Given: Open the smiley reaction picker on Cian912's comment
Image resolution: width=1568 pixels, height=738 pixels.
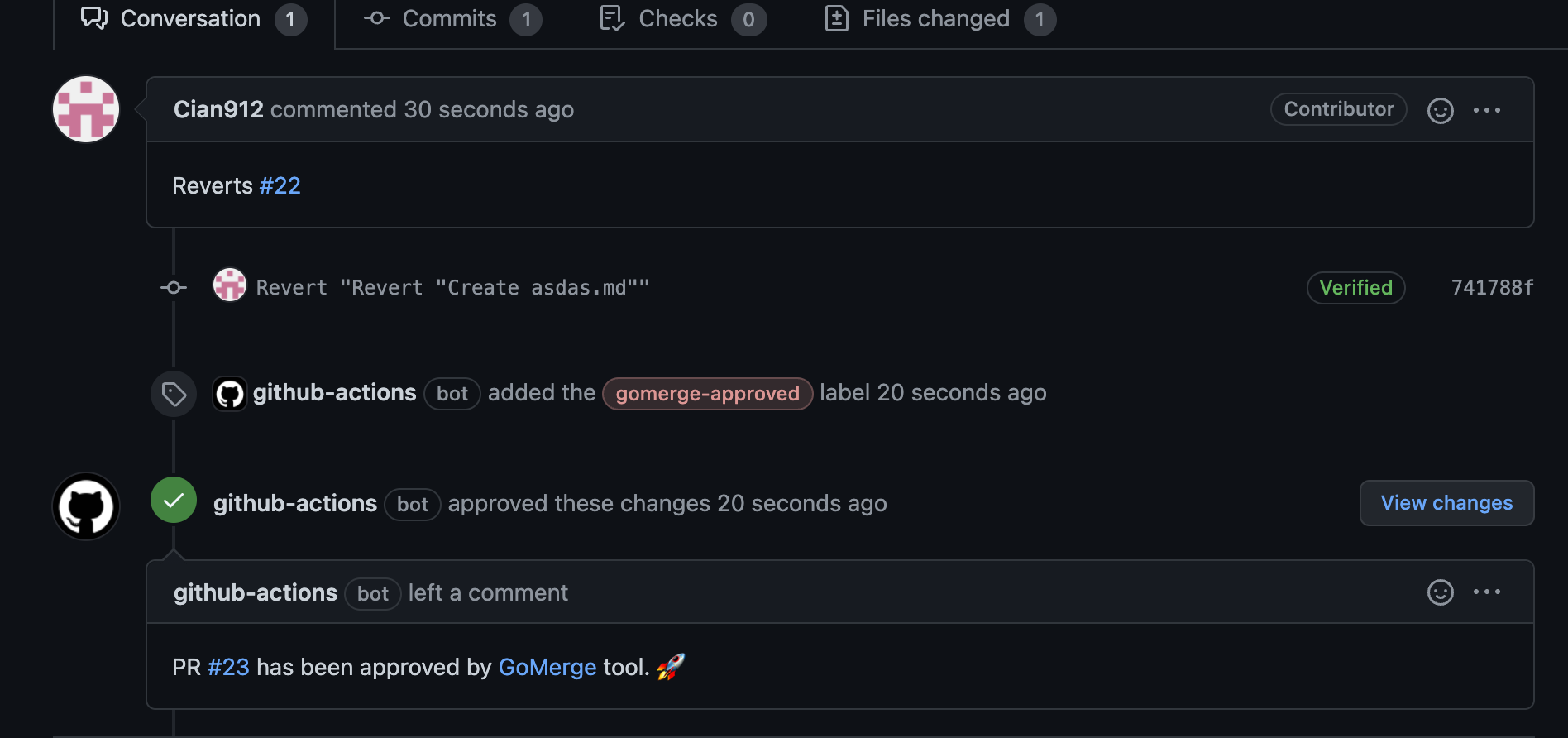Looking at the screenshot, I should point(1440,110).
